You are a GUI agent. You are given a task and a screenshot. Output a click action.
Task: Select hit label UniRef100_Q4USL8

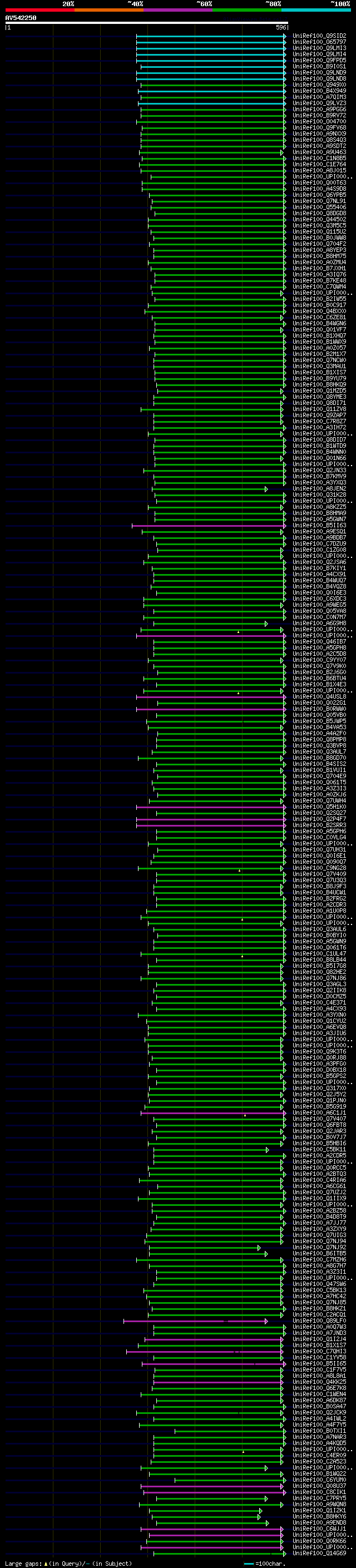(319, 696)
